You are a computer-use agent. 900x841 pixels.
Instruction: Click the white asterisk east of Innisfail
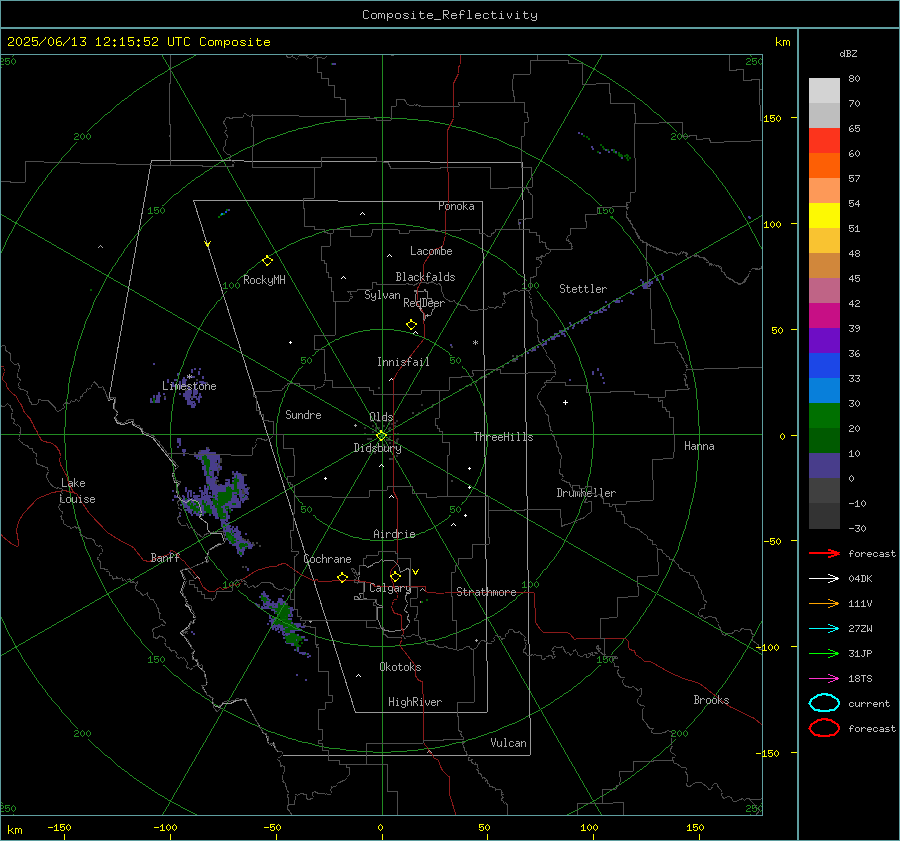tap(475, 343)
